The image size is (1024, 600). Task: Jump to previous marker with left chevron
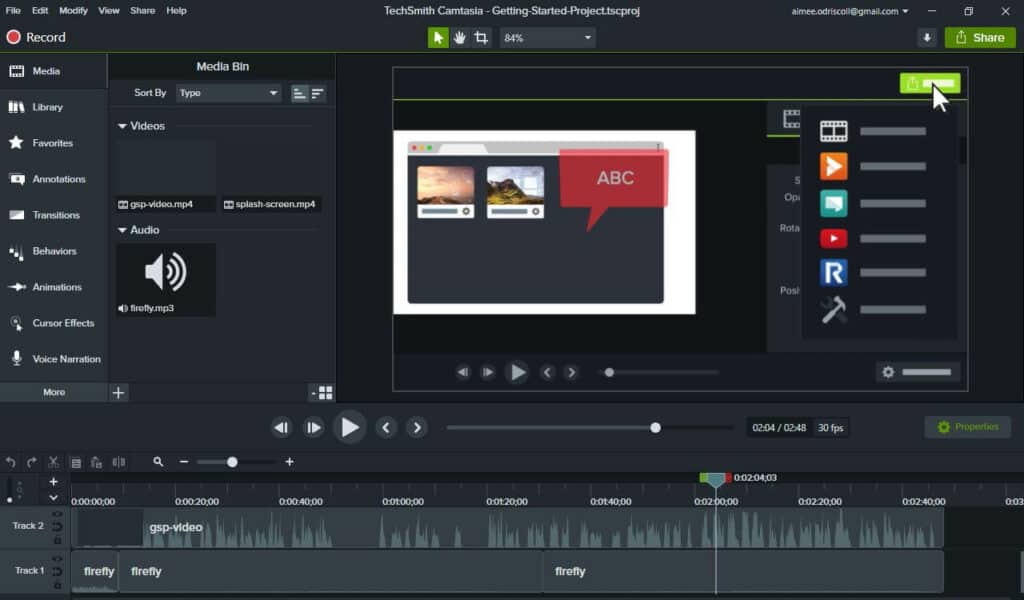[386, 428]
